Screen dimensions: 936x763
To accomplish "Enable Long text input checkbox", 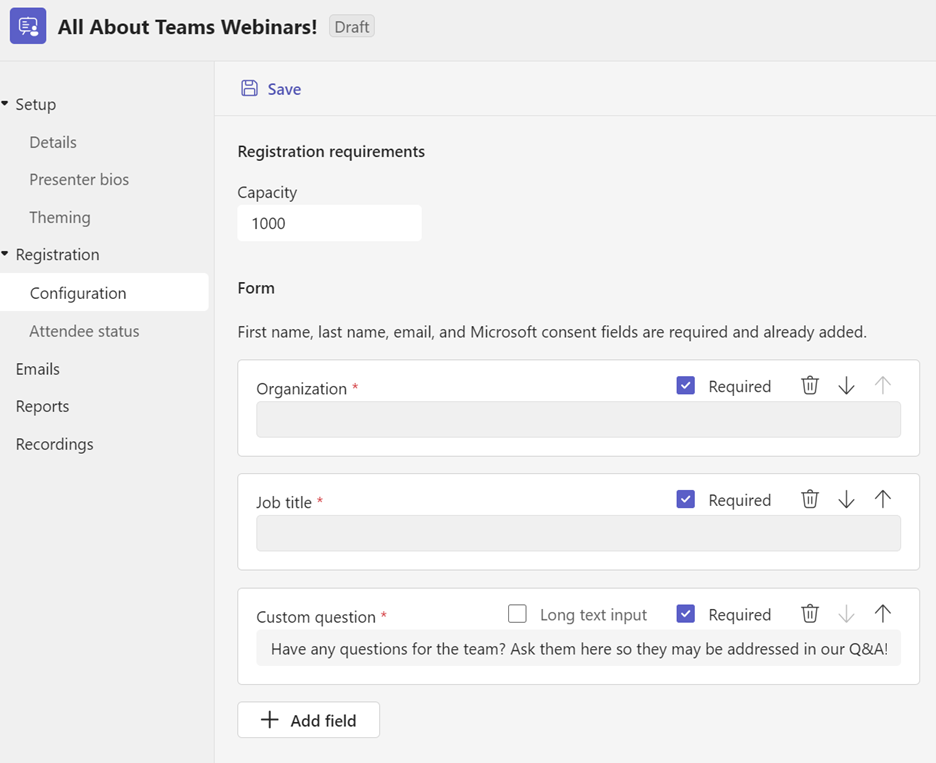I will pyautogui.click(x=517, y=614).
